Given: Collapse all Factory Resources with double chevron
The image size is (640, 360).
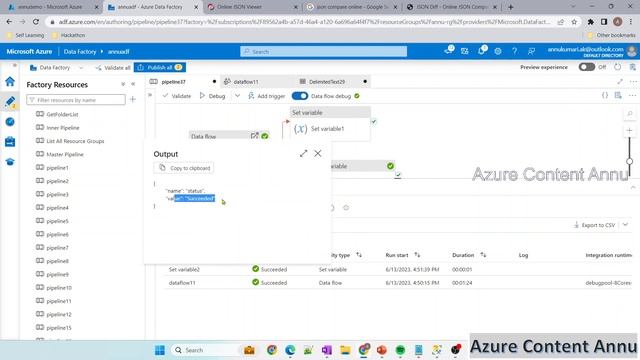Looking at the screenshot, I should click(x=123, y=84).
